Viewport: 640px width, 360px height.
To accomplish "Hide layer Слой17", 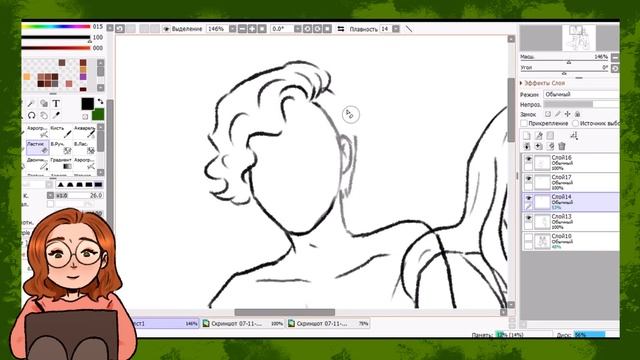I will click(x=529, y=178).
